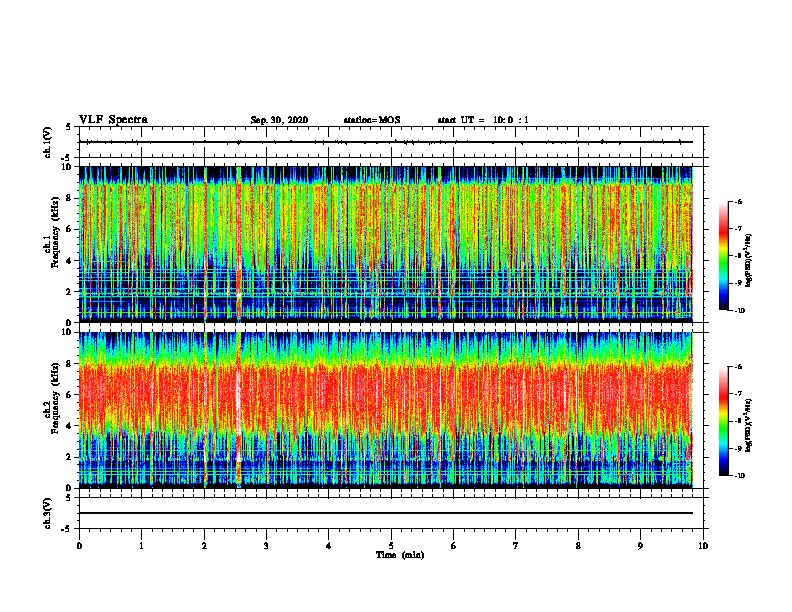
Task: Click the "Time (min)" x-axis label
Action: click(400, 555)
